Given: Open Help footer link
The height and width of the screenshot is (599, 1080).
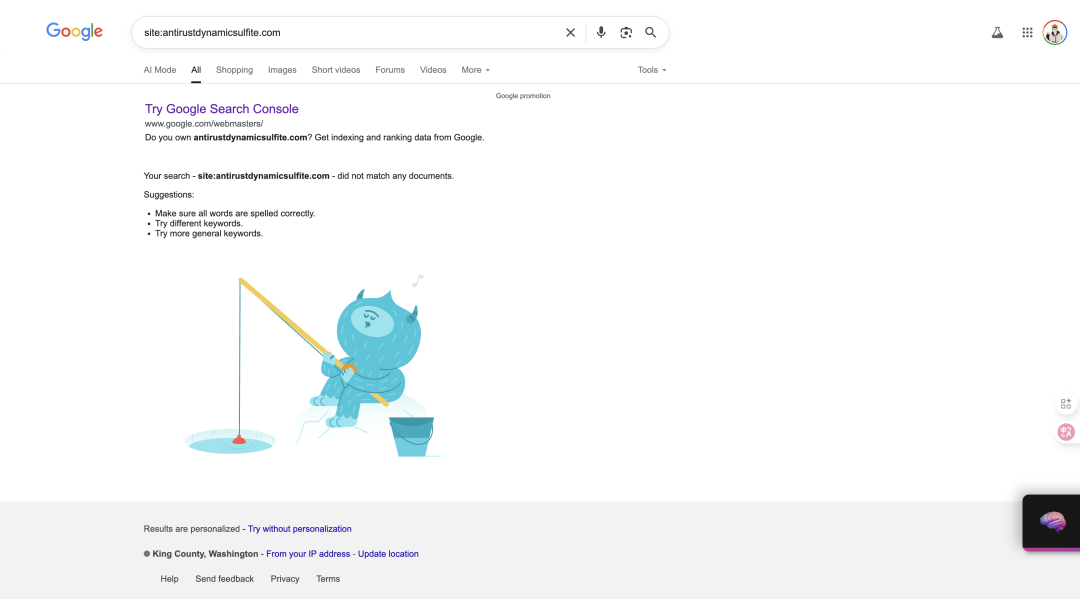Looking at the screenshot, I should (169, 579).
